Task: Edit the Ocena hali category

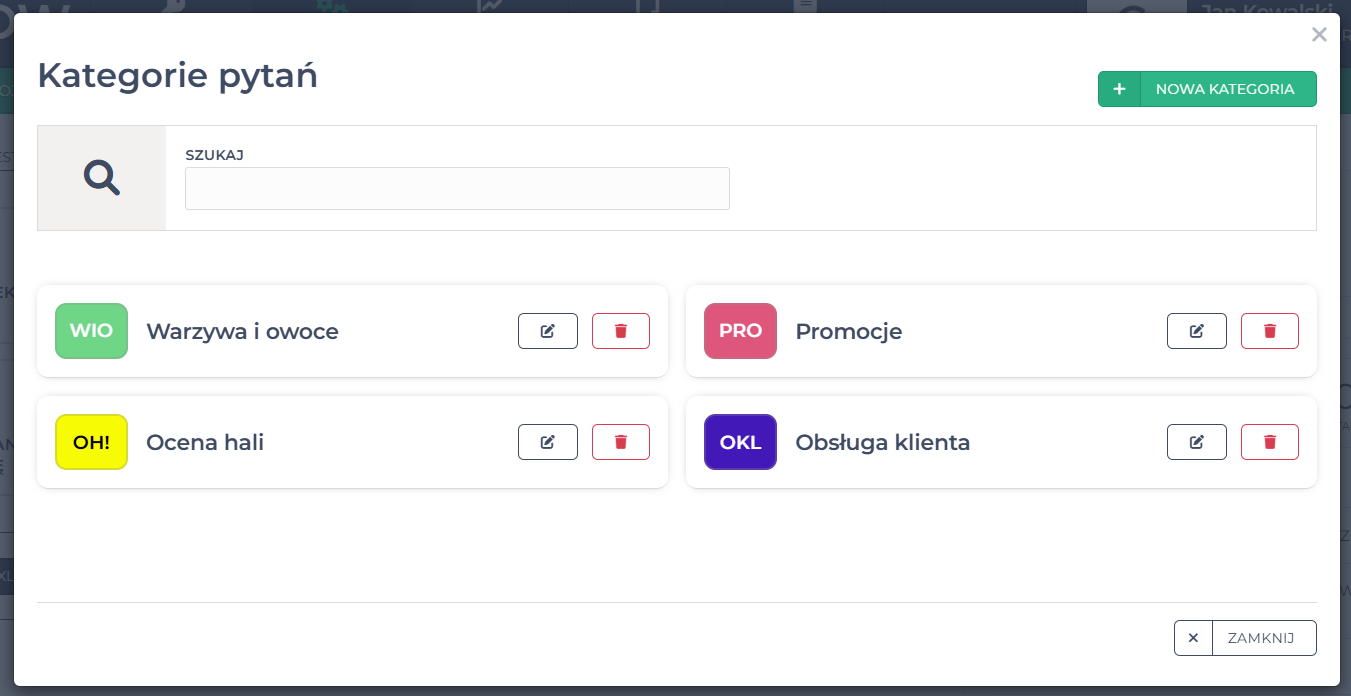Action: tap(547, 442)
